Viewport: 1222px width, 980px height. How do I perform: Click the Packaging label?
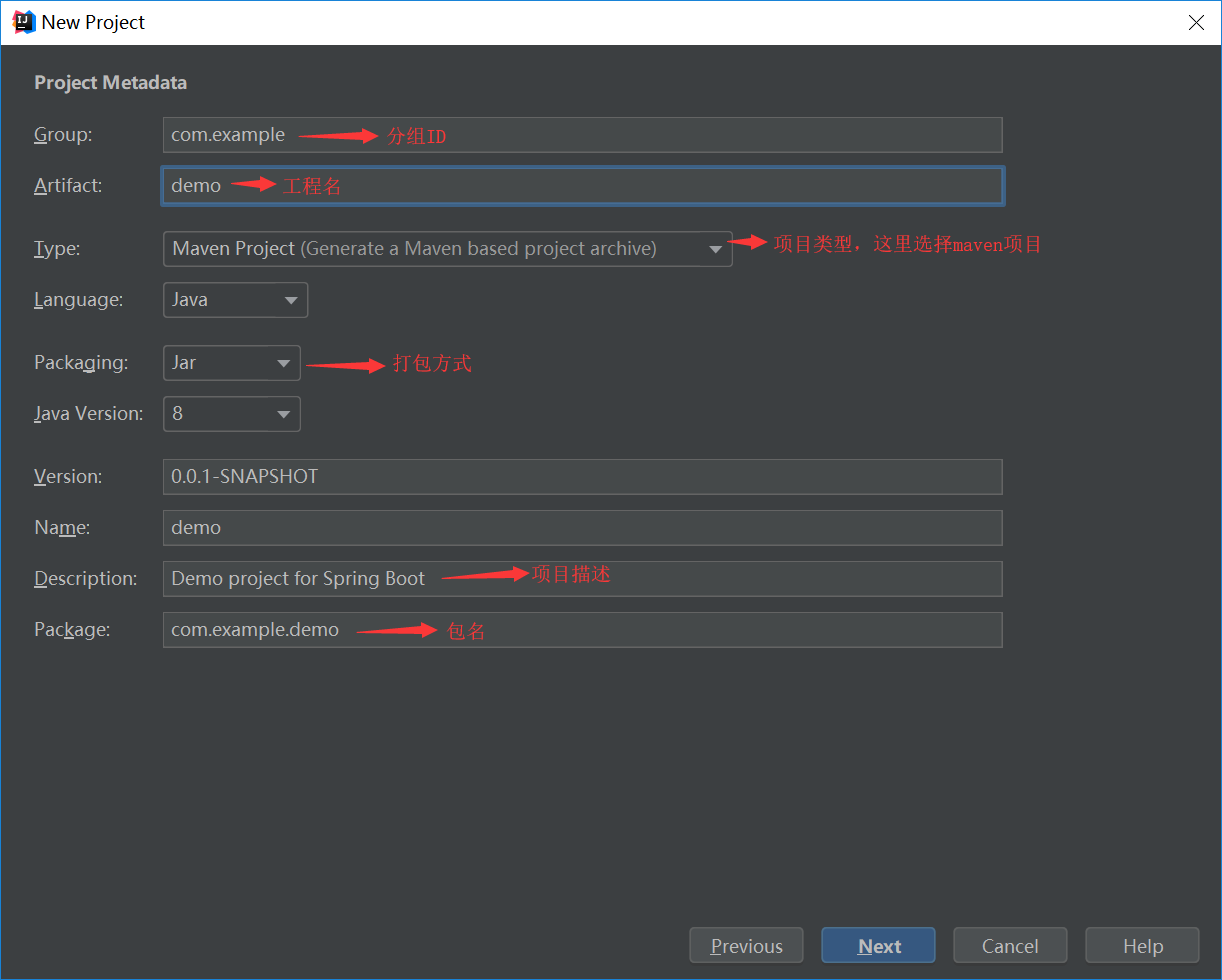(81, 363)
